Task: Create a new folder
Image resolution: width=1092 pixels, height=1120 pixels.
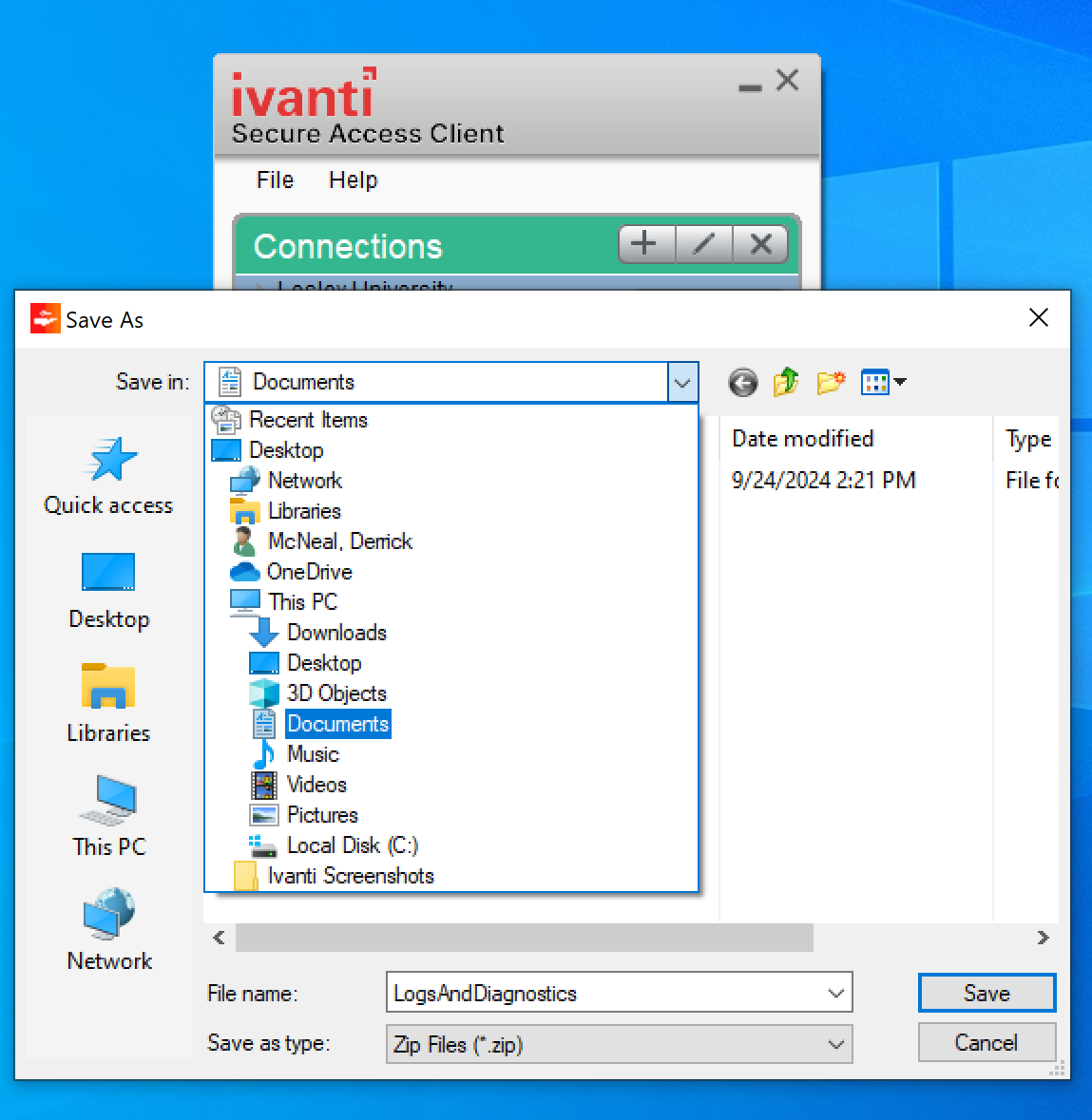Action: click(x=831, y=382)
